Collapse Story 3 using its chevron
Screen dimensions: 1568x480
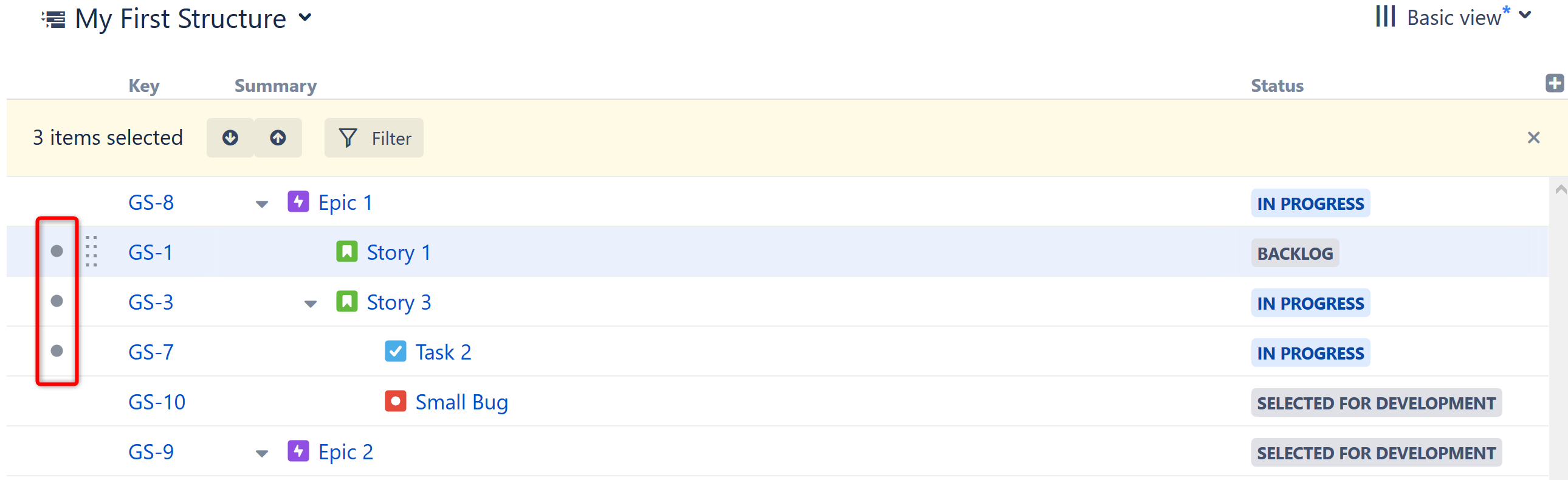311,304
